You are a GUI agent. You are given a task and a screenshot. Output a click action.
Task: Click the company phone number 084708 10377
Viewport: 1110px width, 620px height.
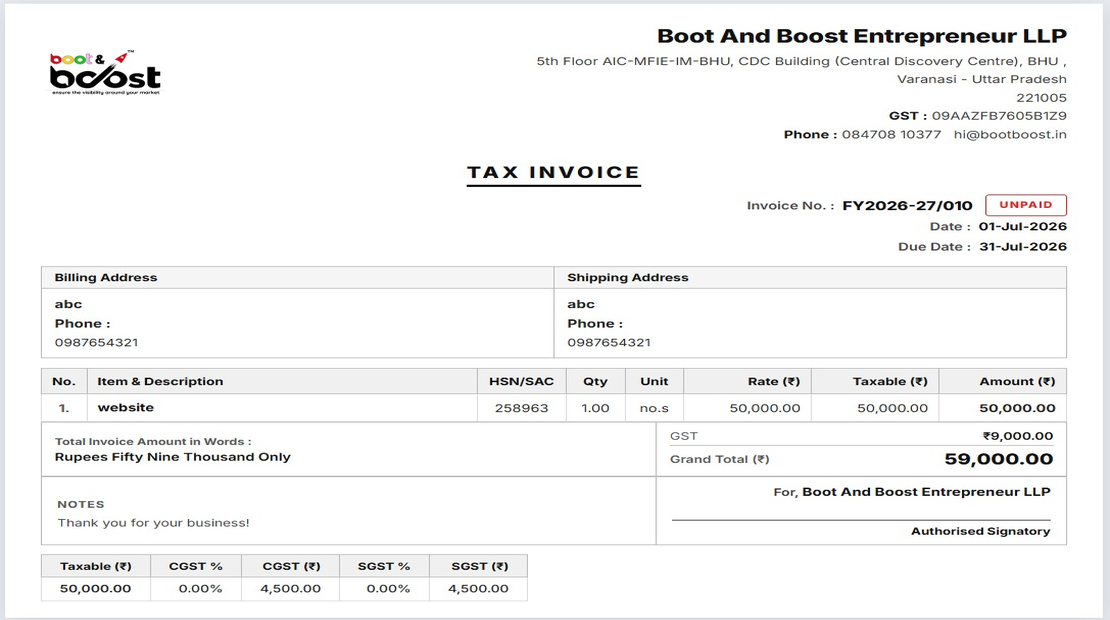click(x=891, y=134)
